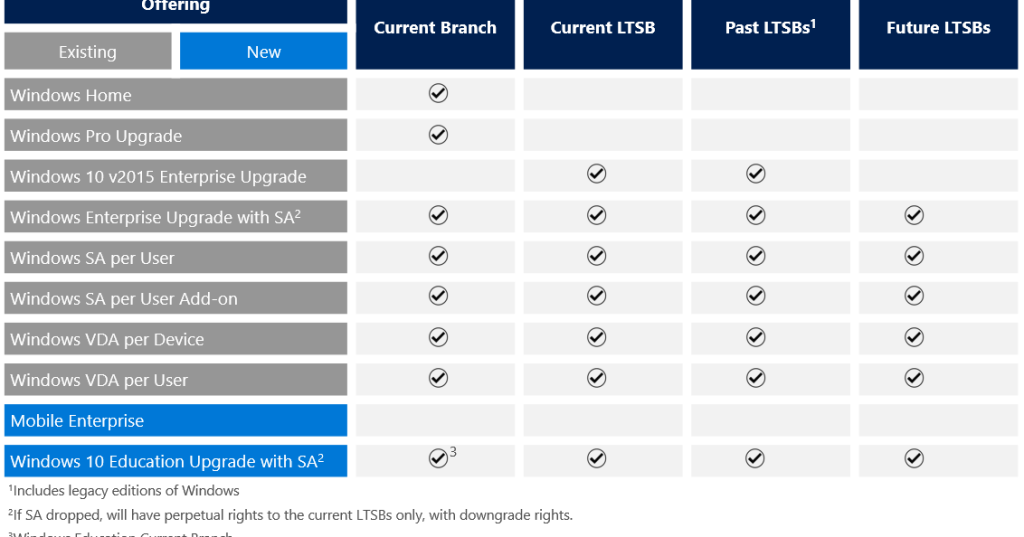The image size is (1024, 537).
Task: Click the Future LTSBs column header
Action: pyautogui.click(x=938, y=28)
